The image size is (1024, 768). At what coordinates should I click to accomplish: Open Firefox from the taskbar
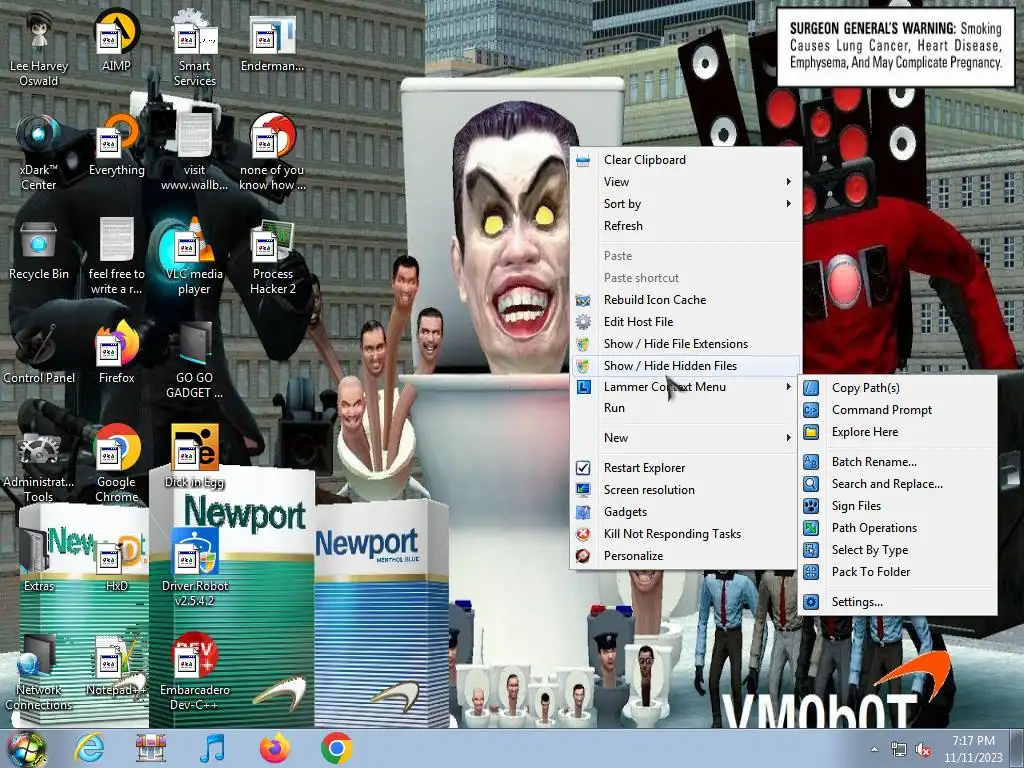[274, 748]
